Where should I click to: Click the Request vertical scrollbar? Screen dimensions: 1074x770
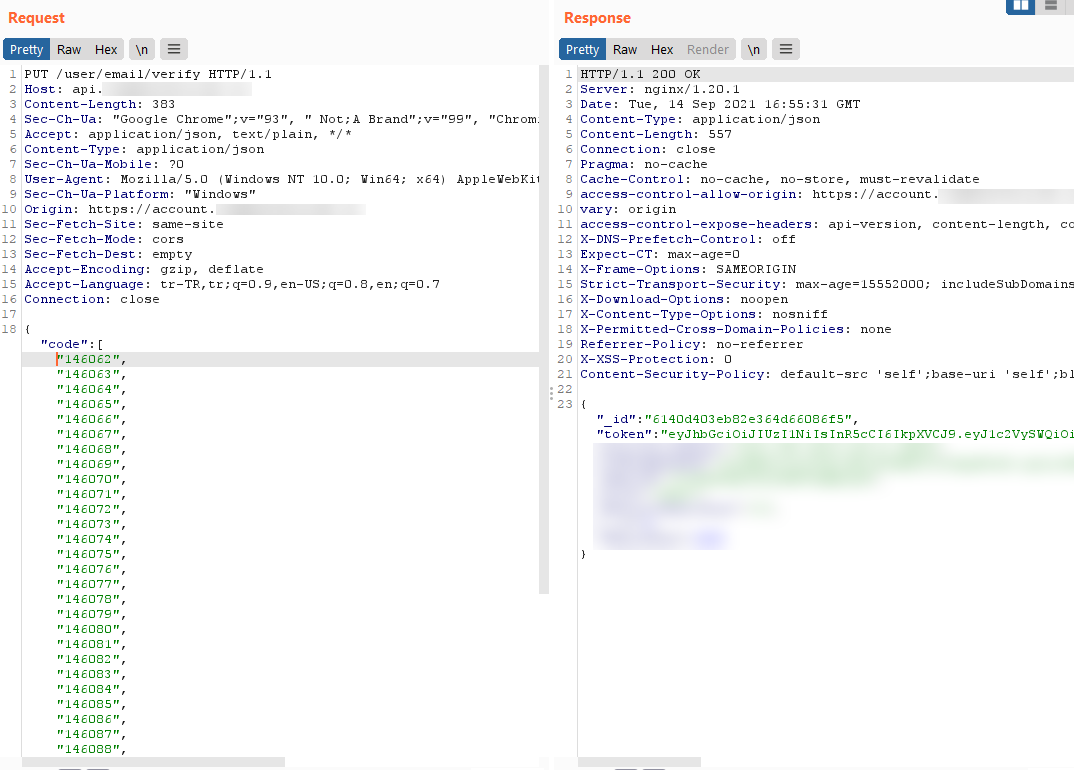[x=544, y=330]
